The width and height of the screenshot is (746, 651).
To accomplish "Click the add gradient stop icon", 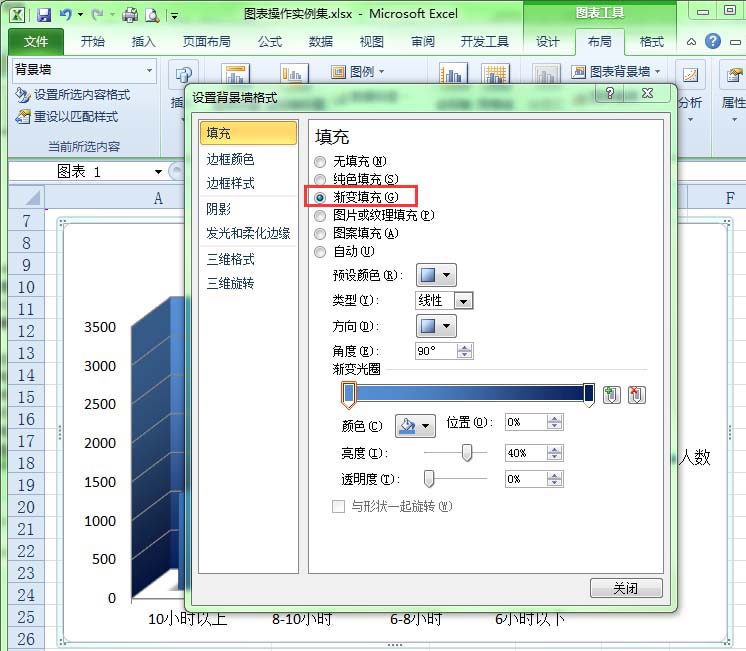I will [x=611, y=395].
